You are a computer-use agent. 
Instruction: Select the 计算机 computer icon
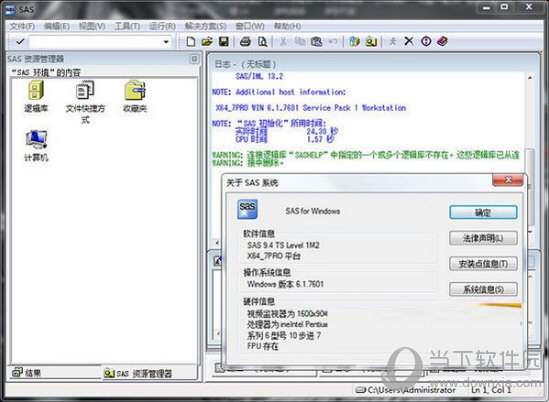(x=36, y=146)
